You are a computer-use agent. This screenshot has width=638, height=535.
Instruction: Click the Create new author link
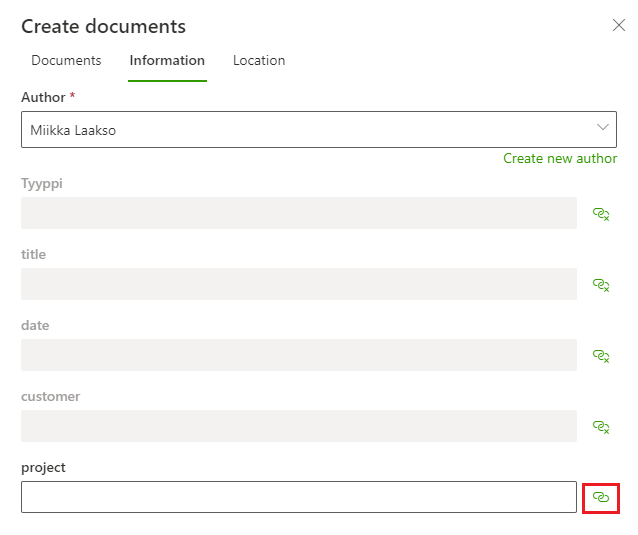(x=560, y=158)
